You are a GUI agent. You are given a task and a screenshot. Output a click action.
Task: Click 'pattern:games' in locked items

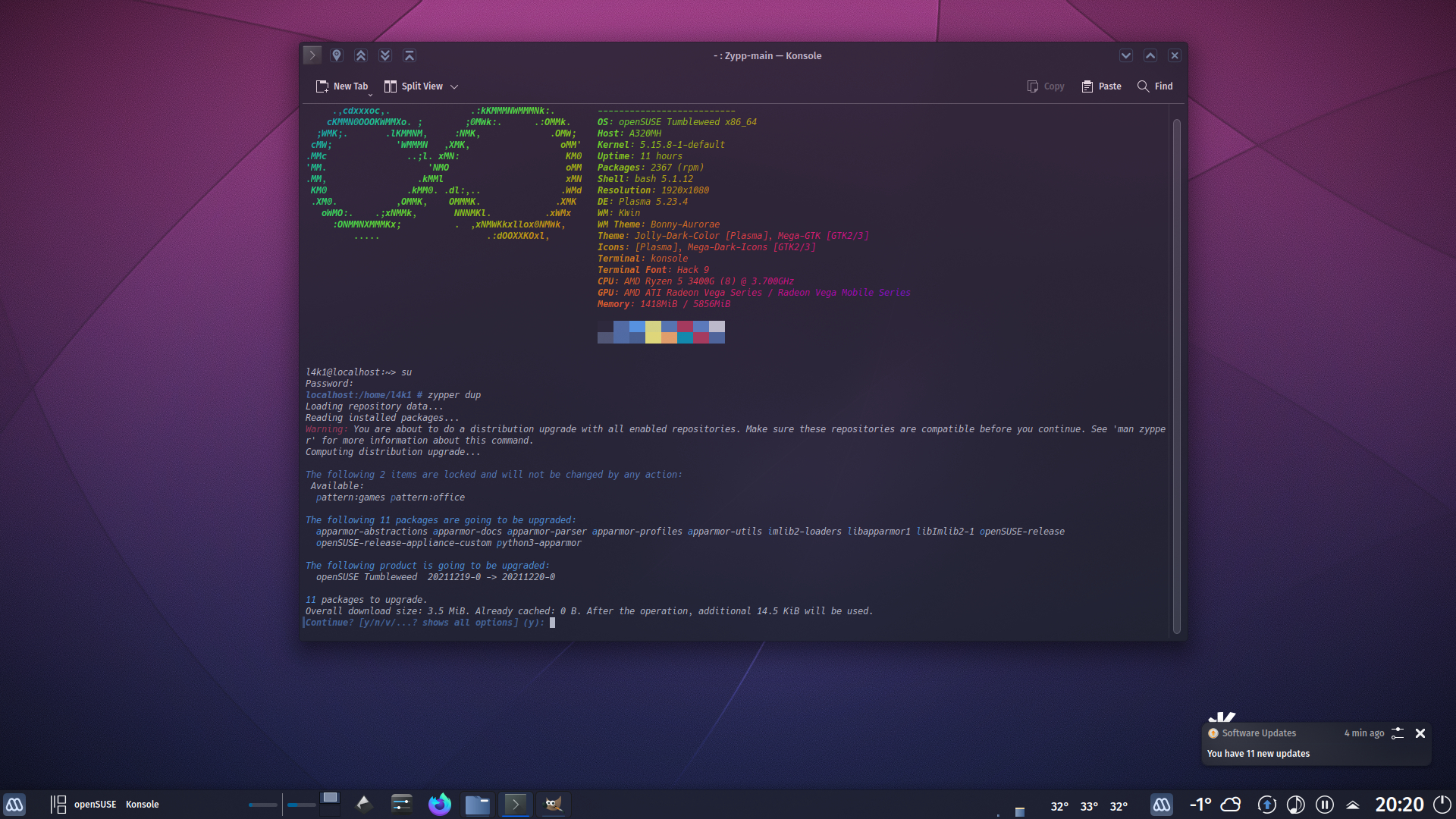[x=350, y=497]
